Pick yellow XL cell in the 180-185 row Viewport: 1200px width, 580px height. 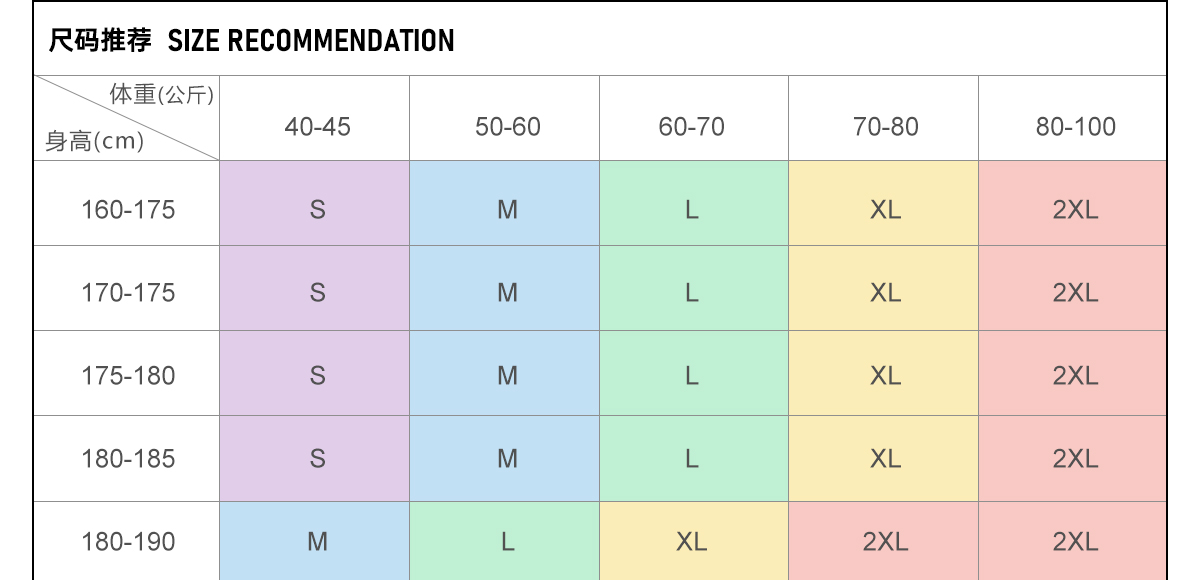coord(885,459)
